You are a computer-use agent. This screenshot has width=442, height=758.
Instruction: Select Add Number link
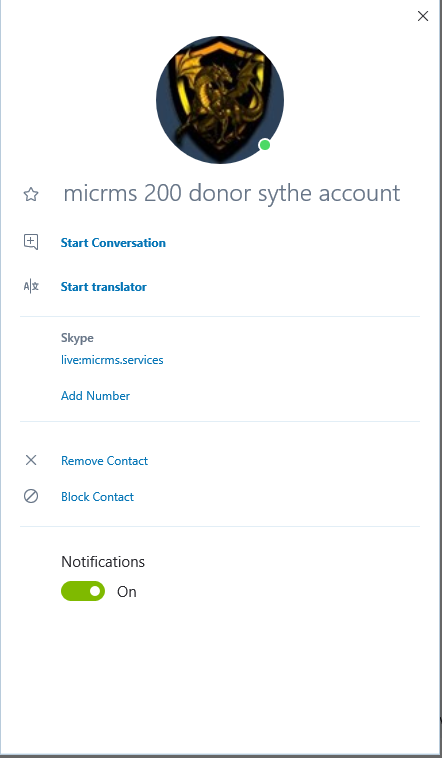(95, 396)
